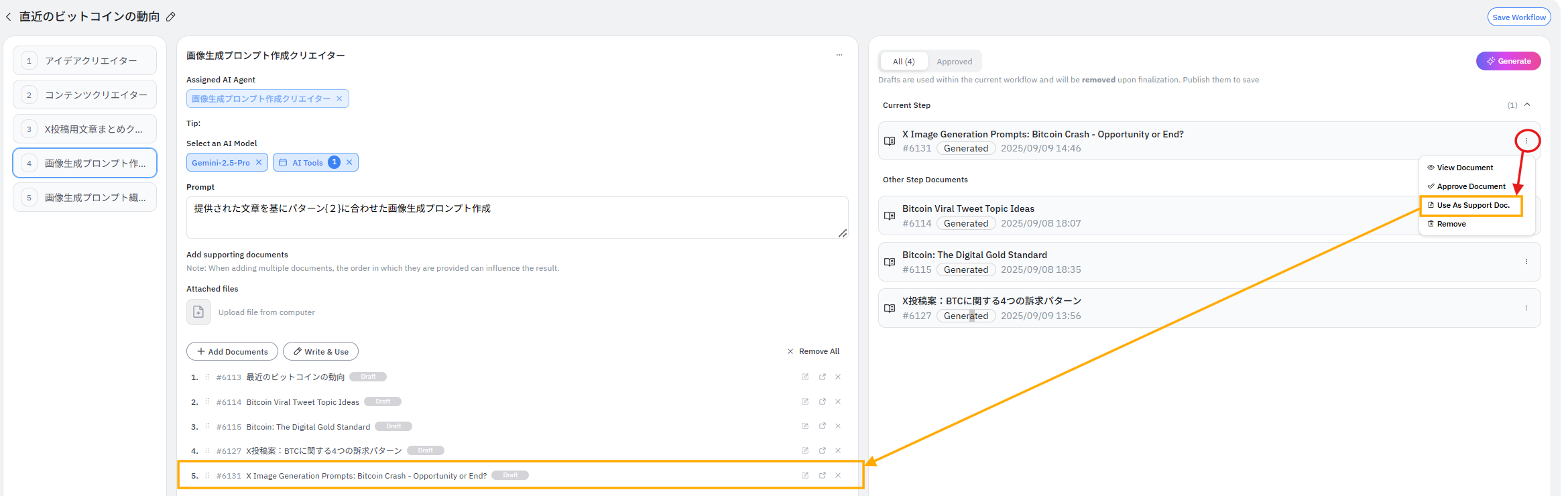
Task: Click the Save Workflow button
Action: pos(1519,17)
